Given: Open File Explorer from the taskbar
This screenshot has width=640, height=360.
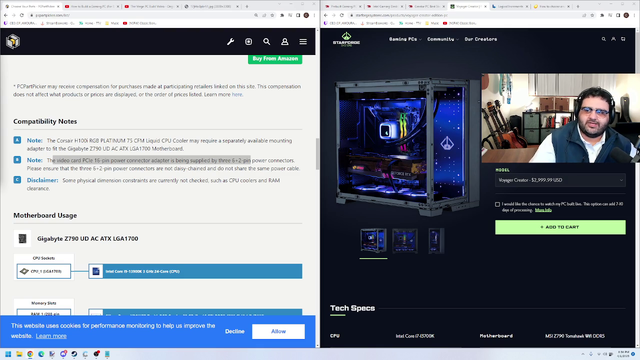Looking at the screenshot, I should click(x=19, y=354).
